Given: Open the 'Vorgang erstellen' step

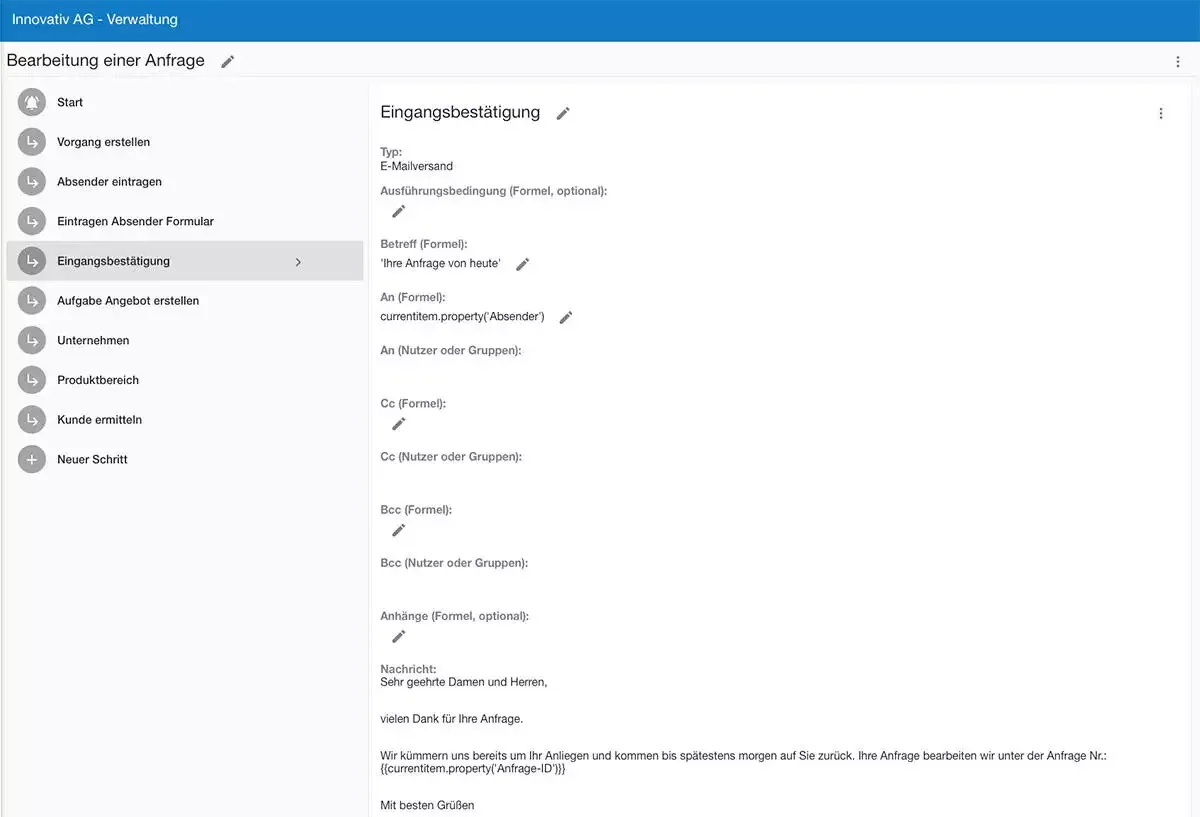Looking at the screenshot, I should click(103, 142).
